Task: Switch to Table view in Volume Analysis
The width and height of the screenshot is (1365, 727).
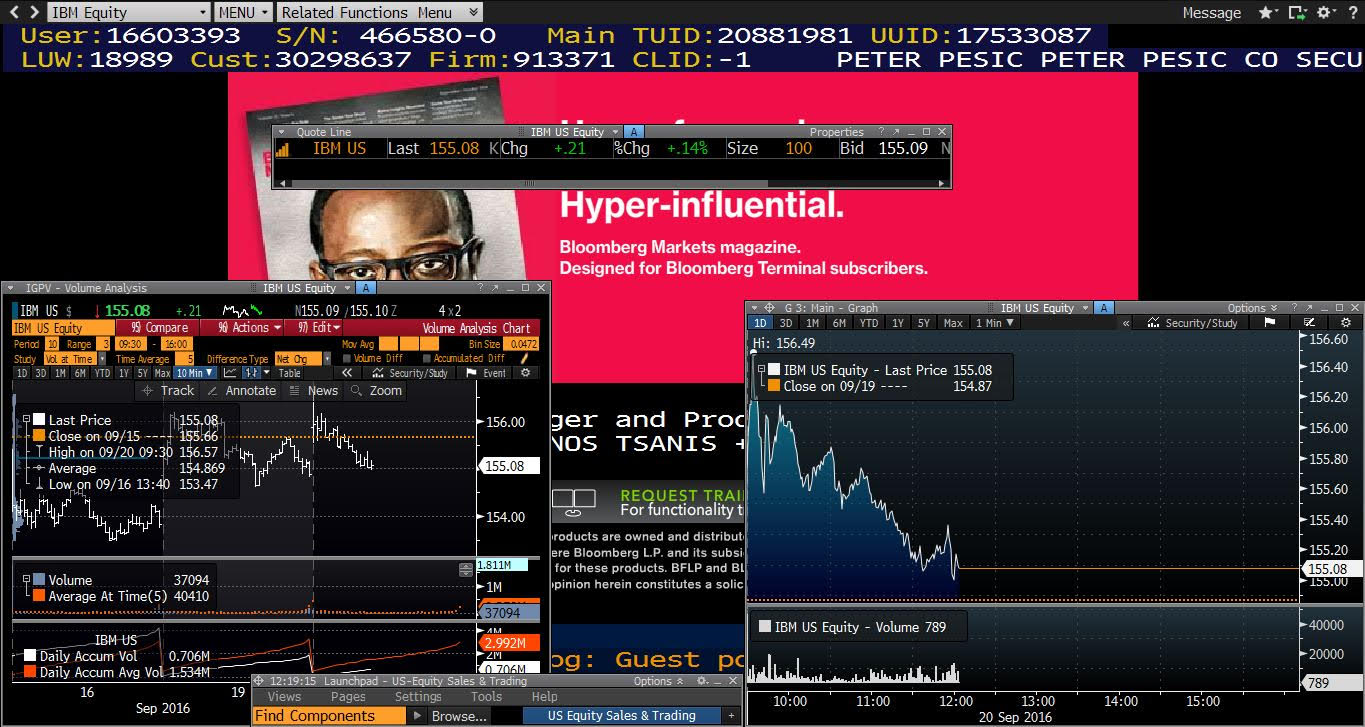Action: [289, 373]
